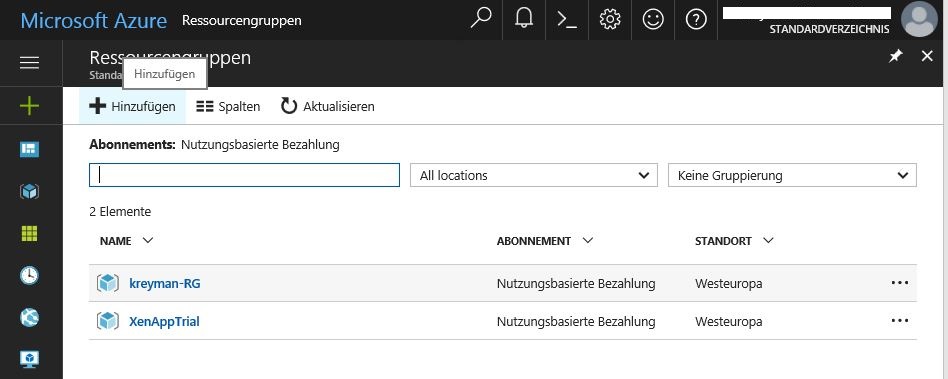This screenshot has height=379, width=948.
Task: Click the feedback smiley icon
Action: click(x=653, y=20)
